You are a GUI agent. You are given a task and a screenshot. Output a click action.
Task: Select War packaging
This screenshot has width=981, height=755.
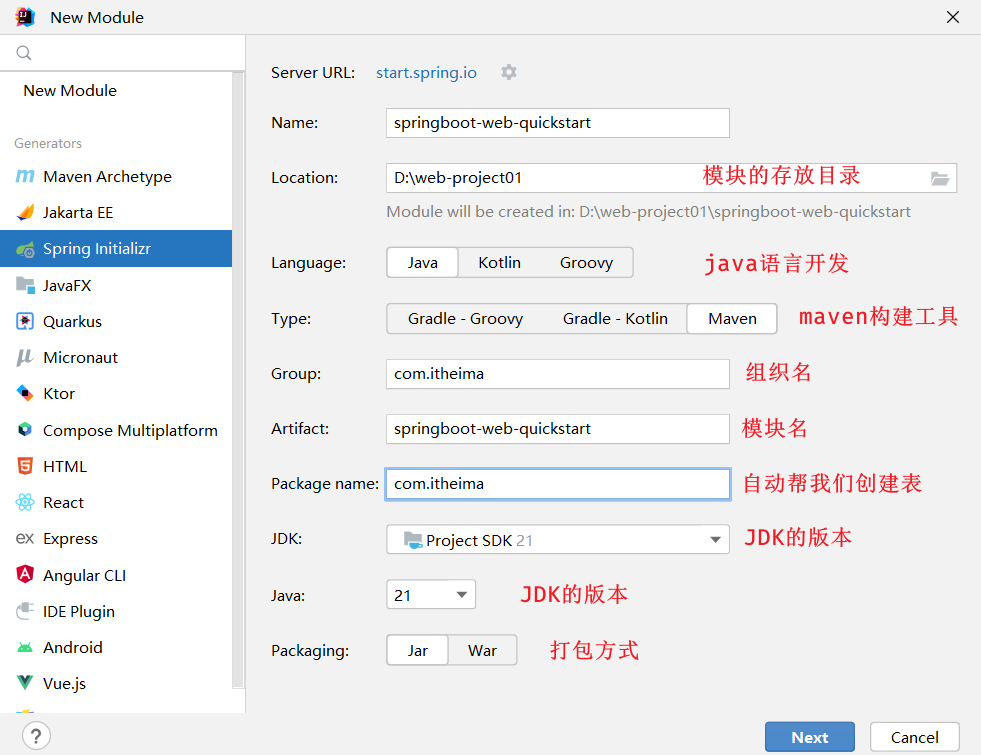click(482, 651)
